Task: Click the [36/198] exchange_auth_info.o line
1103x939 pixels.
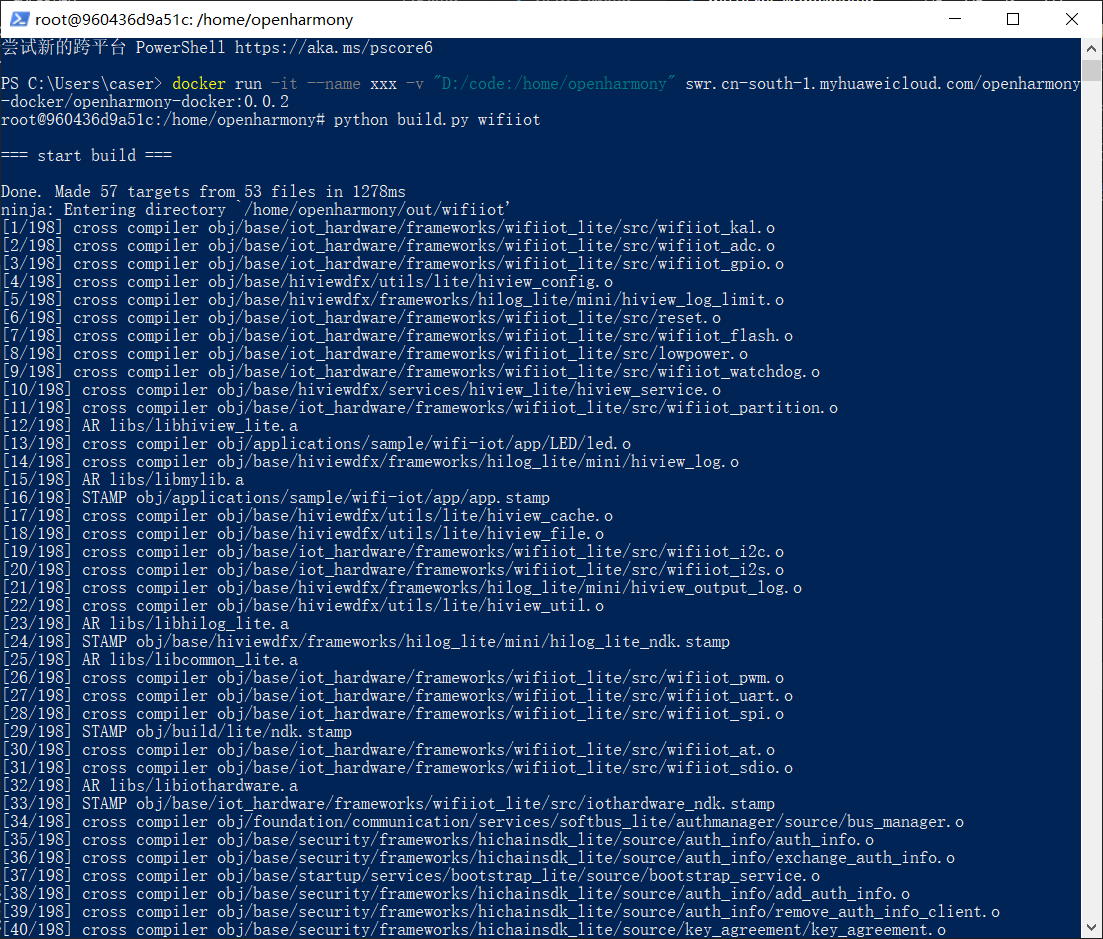Action: coord(478,858)
